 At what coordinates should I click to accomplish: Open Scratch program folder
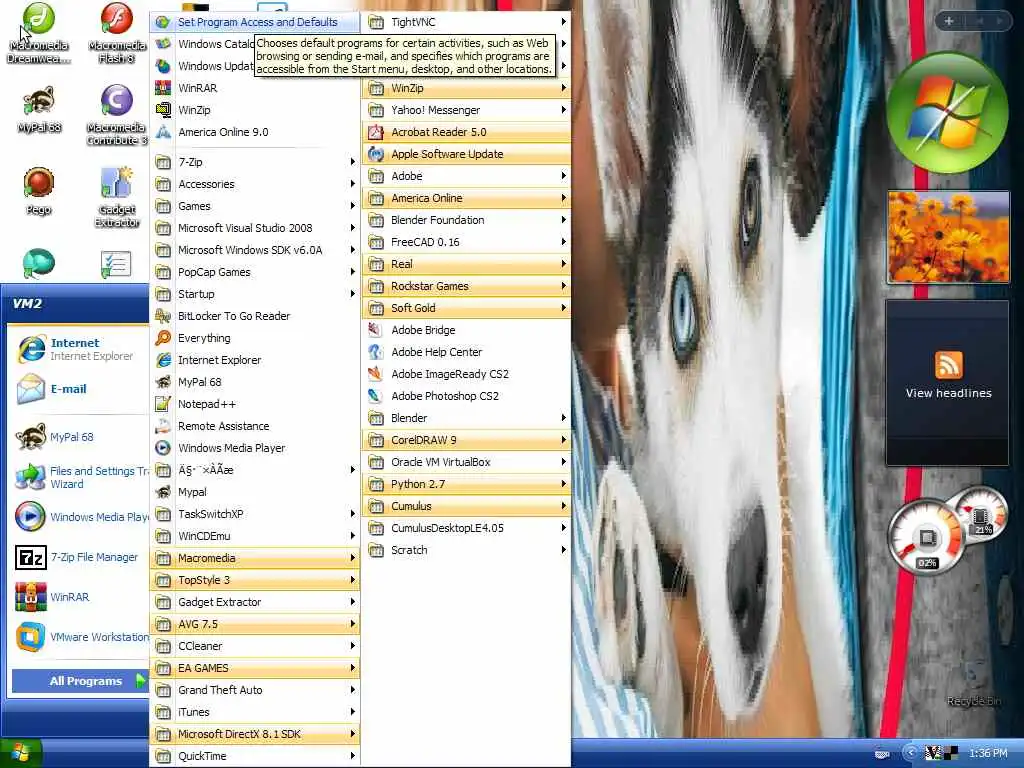[466, 550]
